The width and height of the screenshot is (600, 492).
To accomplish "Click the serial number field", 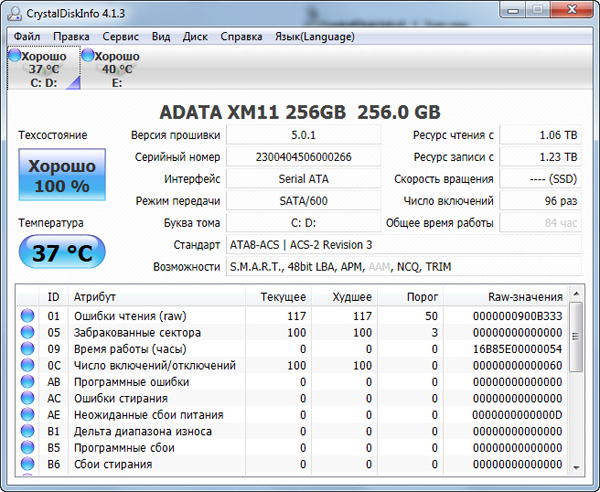I will [x=303, y=157].
